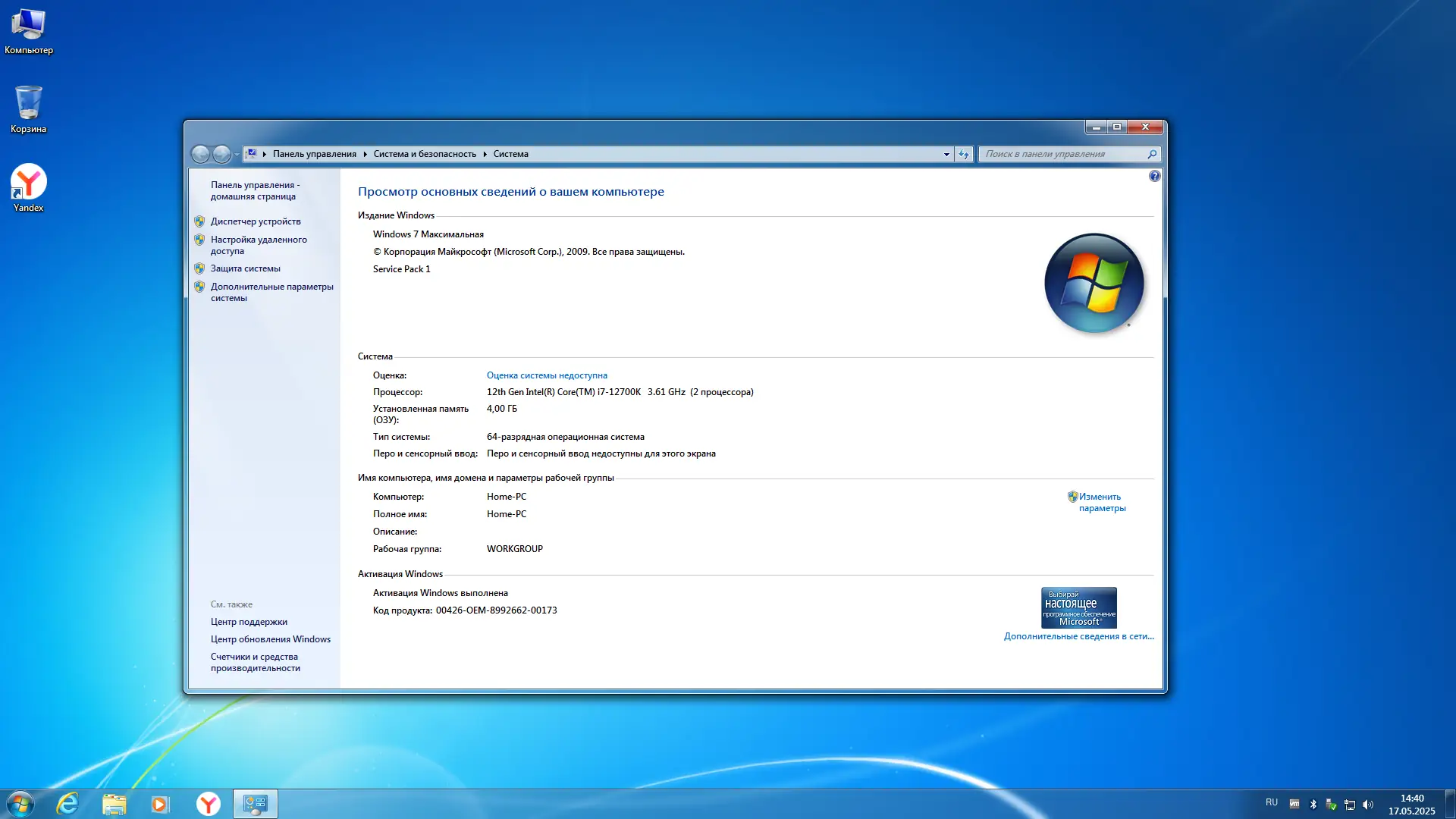Click the control panel search field
The width and height of the screenshot is (1456, 819).
tap(1062, 154)
